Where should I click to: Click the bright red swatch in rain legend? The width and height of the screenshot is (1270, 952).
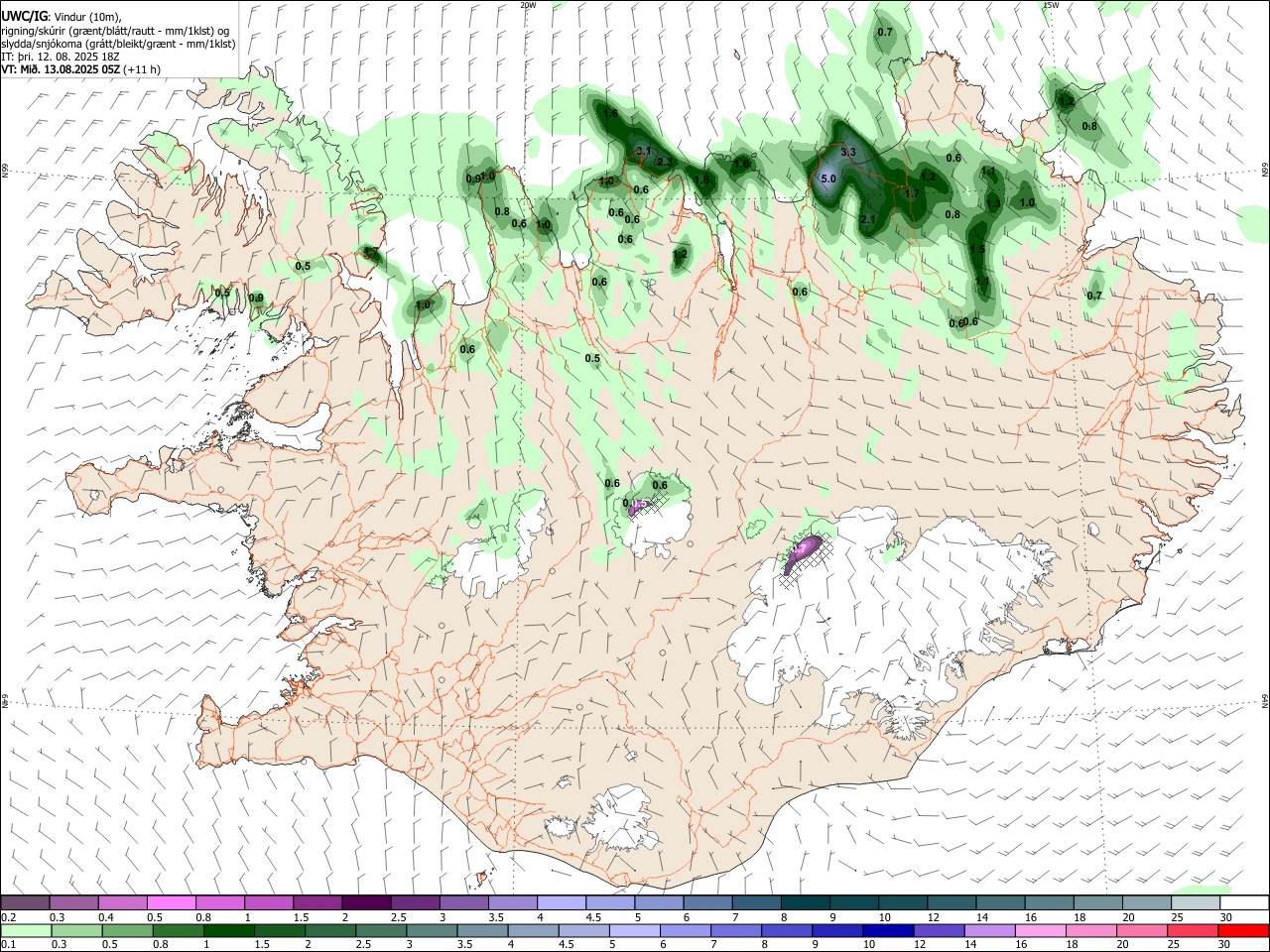point(1242,930)
